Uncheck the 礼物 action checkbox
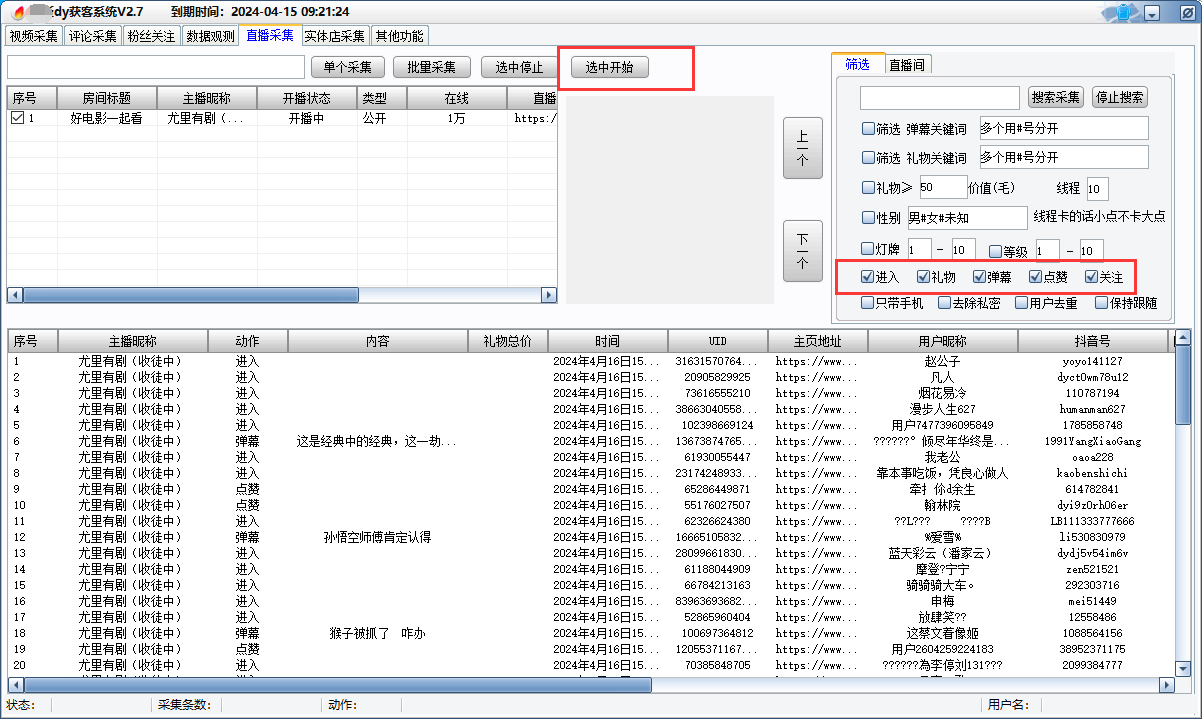Image resolution: width=1202 pixels, height=719 pixels. pyautogui.click(x=923, y=277)
